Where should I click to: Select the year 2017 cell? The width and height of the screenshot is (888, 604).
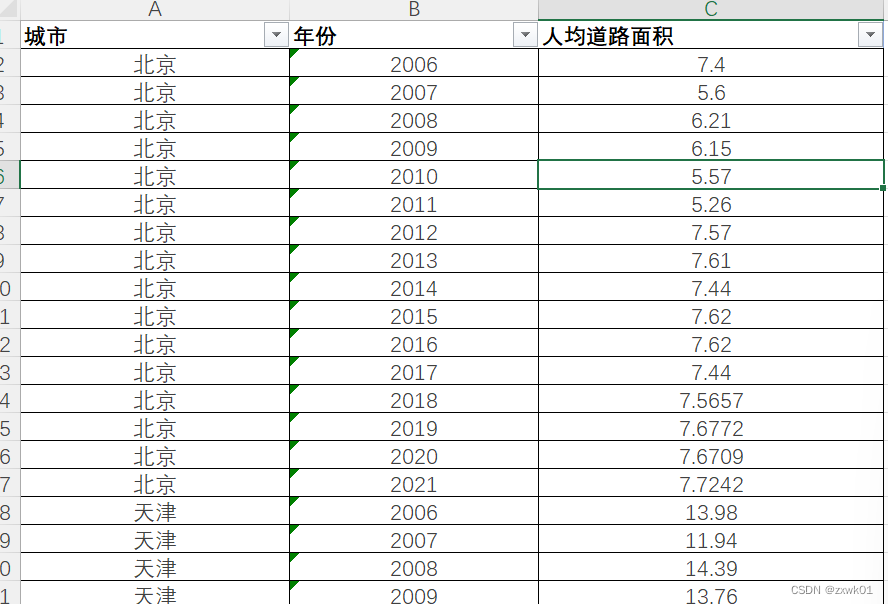pyautogui.click(x=414, y=371)
